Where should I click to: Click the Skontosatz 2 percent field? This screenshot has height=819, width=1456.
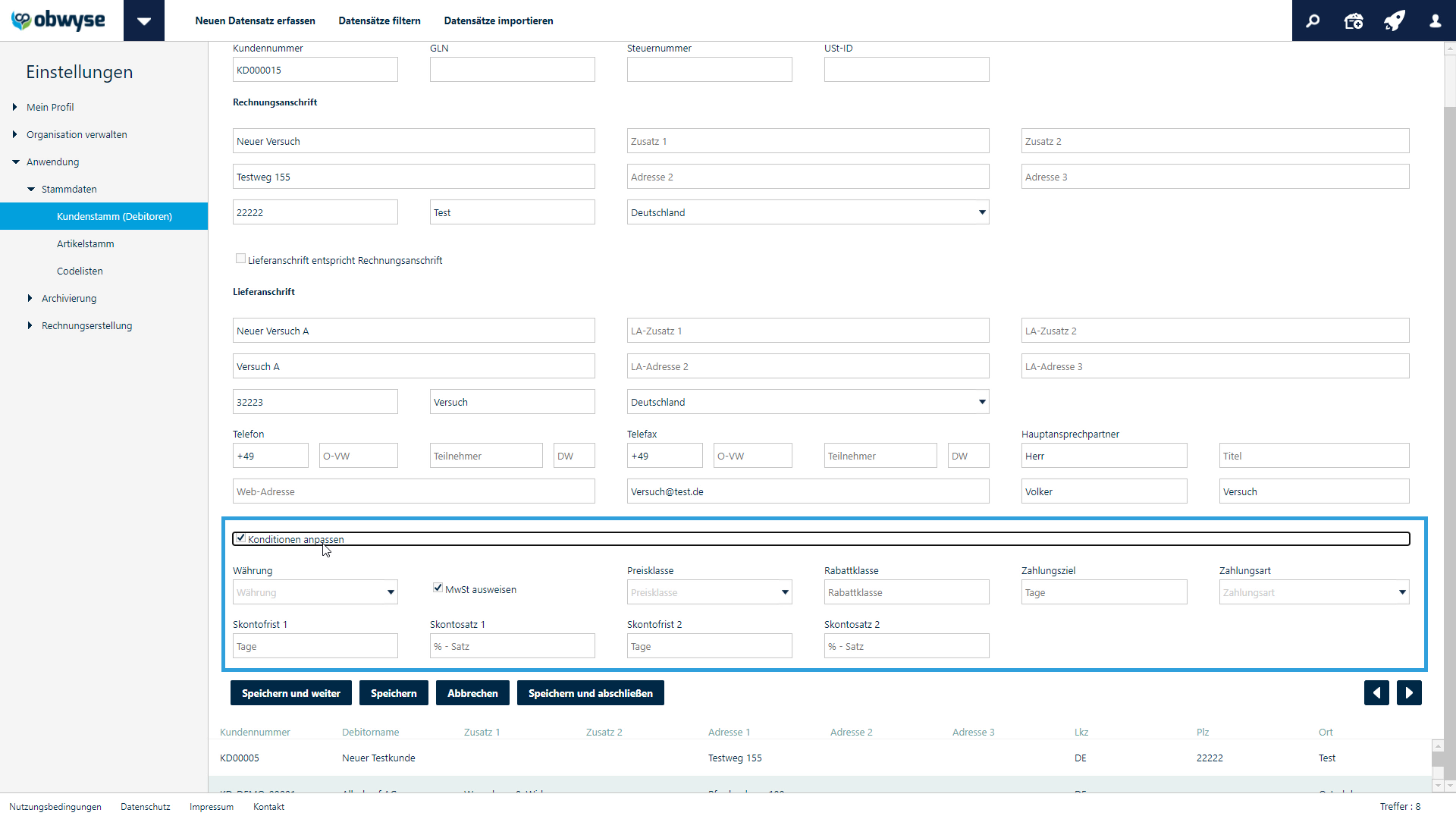[x=906, y=646]
